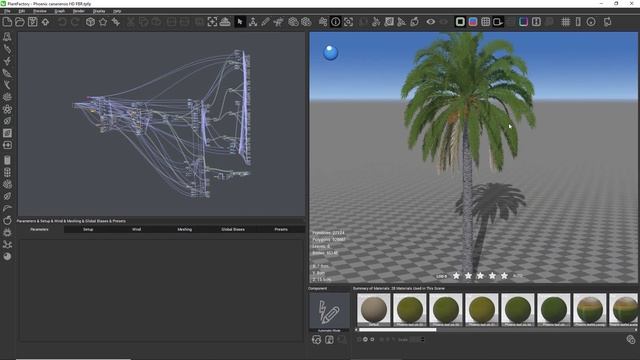The image size is (640, 360).
Task: Open the Render menu
Action: point(78,11)
